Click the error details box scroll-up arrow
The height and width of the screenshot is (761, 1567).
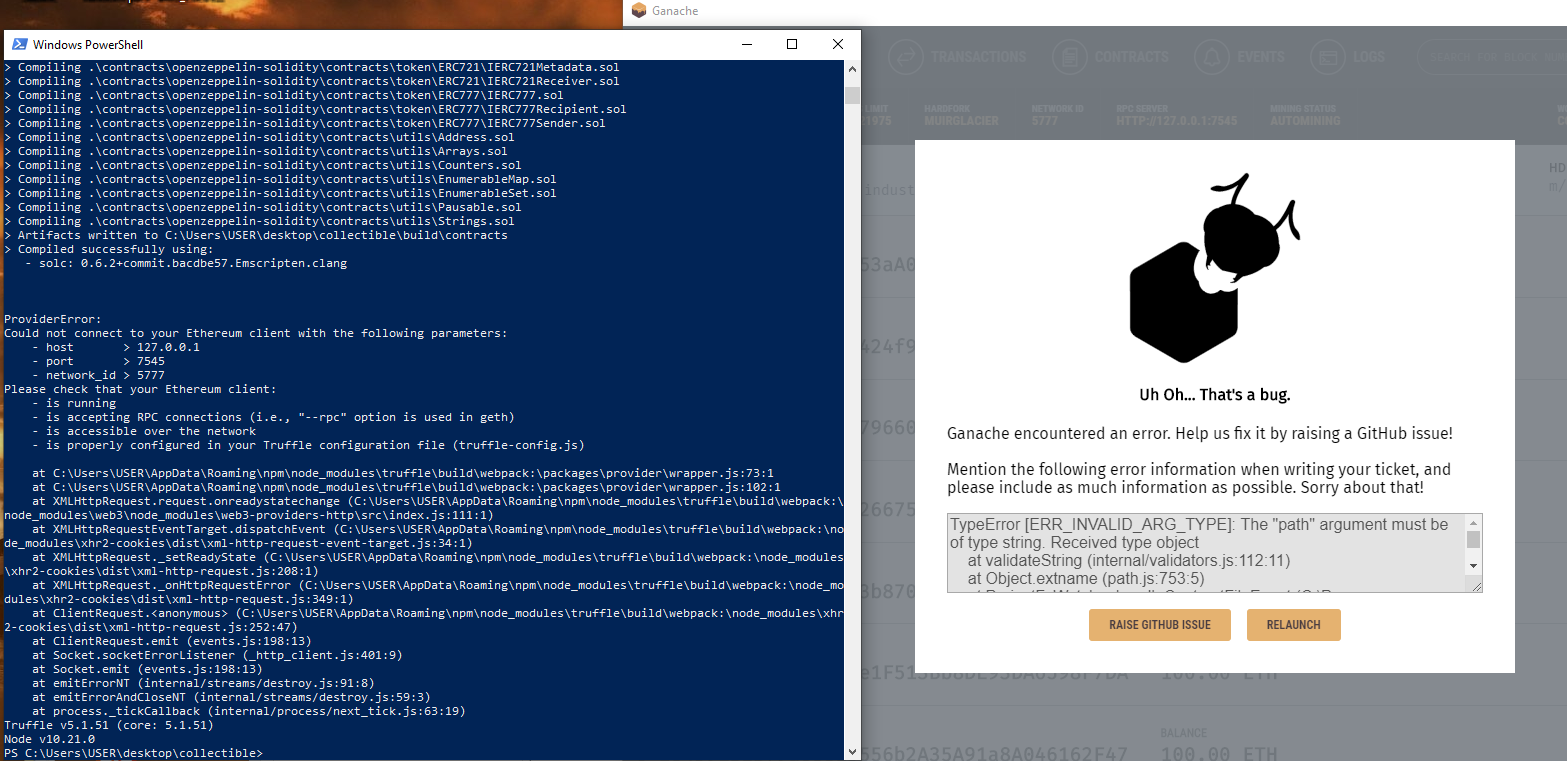(x=1473, y=523)
